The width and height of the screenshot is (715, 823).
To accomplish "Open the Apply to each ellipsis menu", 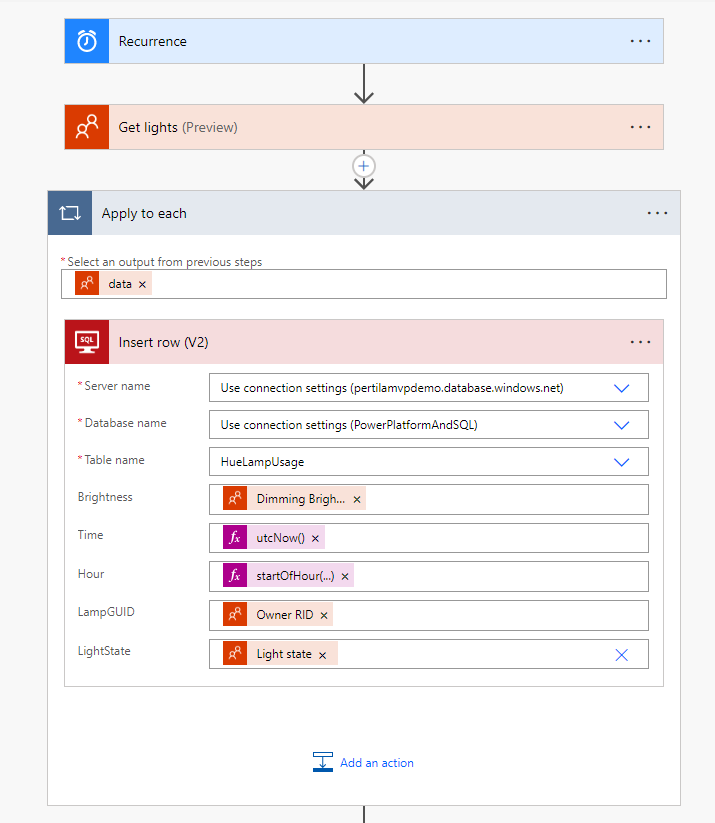I will pos(657,214).
